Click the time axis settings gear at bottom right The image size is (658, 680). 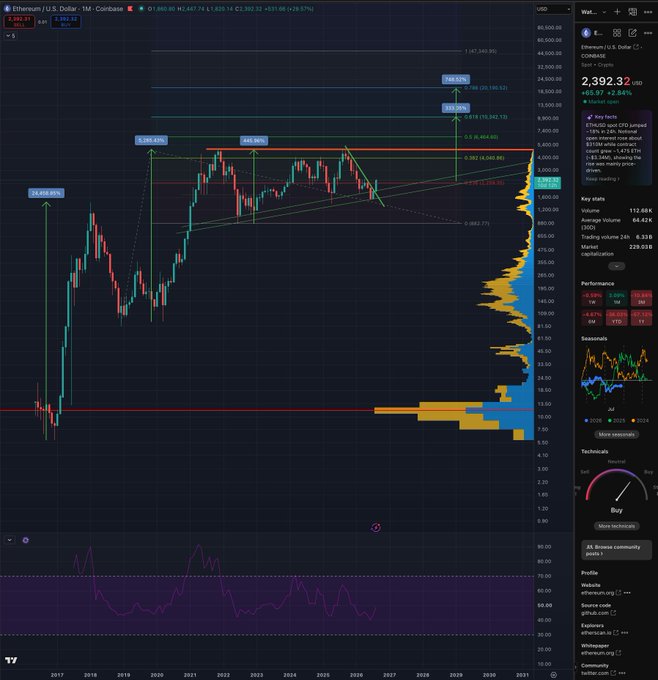coord(553,675)
